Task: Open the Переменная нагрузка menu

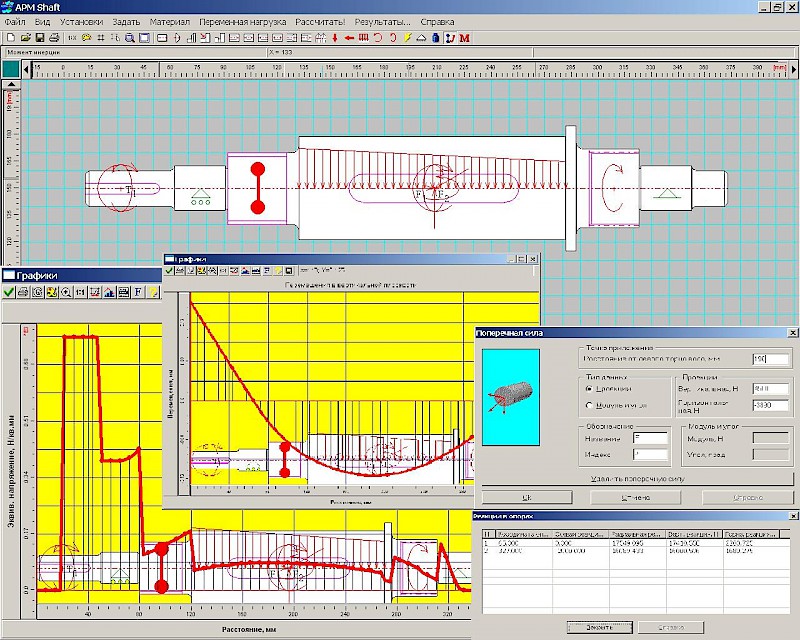Action: (x=242, y=22)
